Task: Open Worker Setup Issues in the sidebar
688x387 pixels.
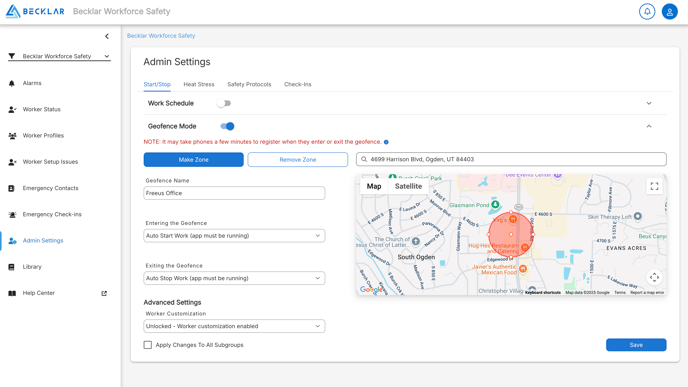Action: tap(50, 162)
